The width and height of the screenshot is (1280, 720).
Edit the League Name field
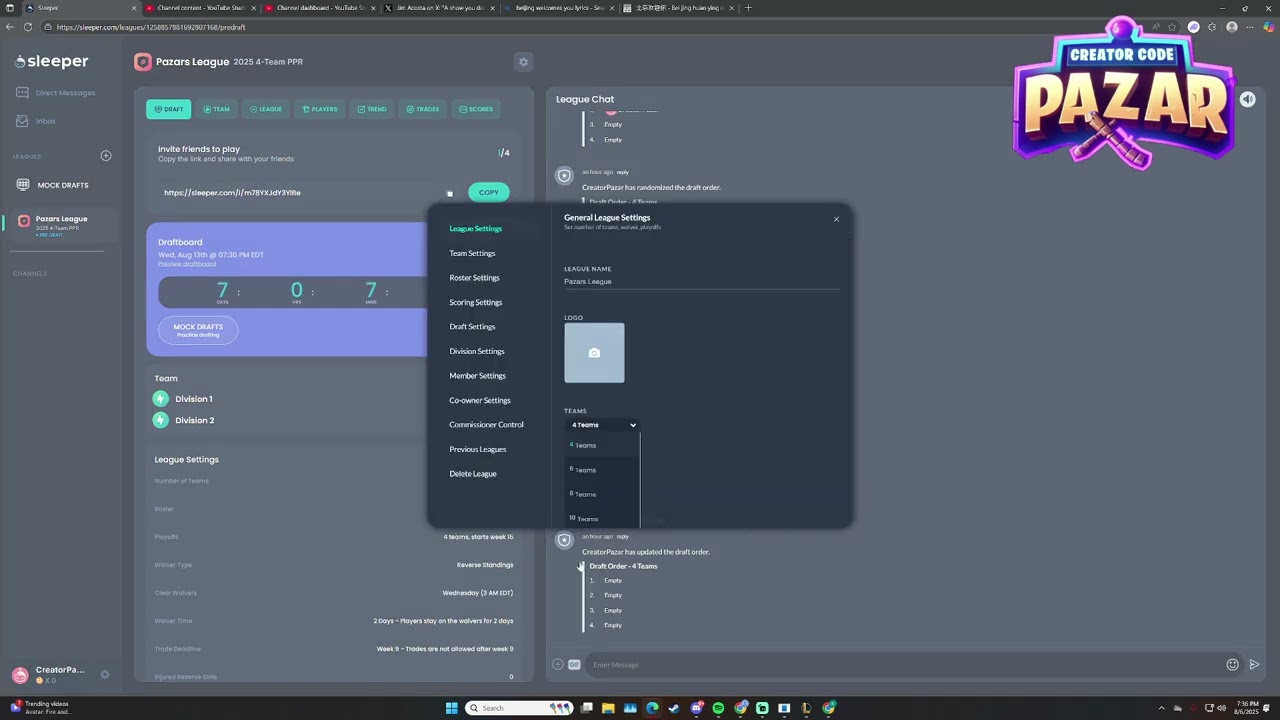click(701, 282)
